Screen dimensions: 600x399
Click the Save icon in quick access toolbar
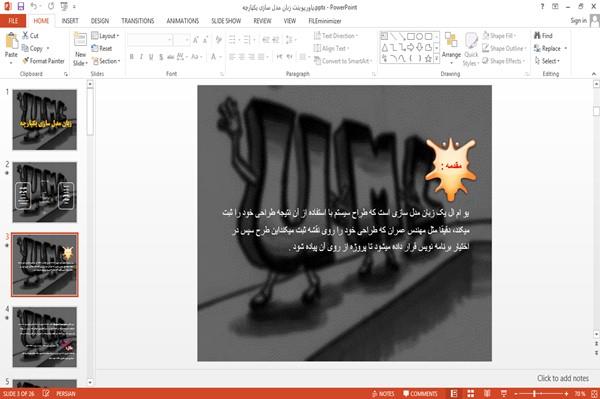click(x=21, y=6)
